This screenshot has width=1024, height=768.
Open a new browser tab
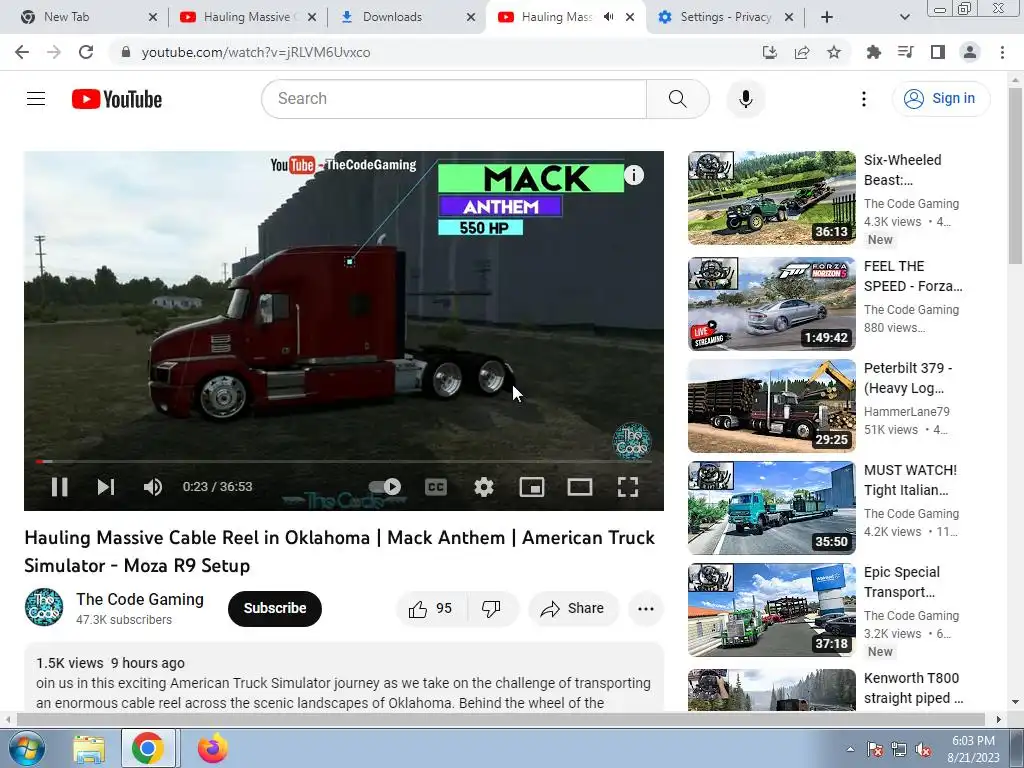tap(827, 17)
